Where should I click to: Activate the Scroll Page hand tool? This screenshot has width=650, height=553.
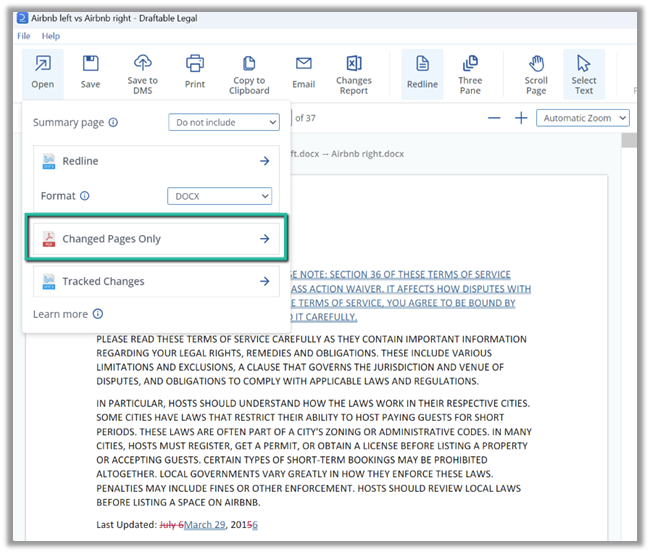(x=536, y=74)
